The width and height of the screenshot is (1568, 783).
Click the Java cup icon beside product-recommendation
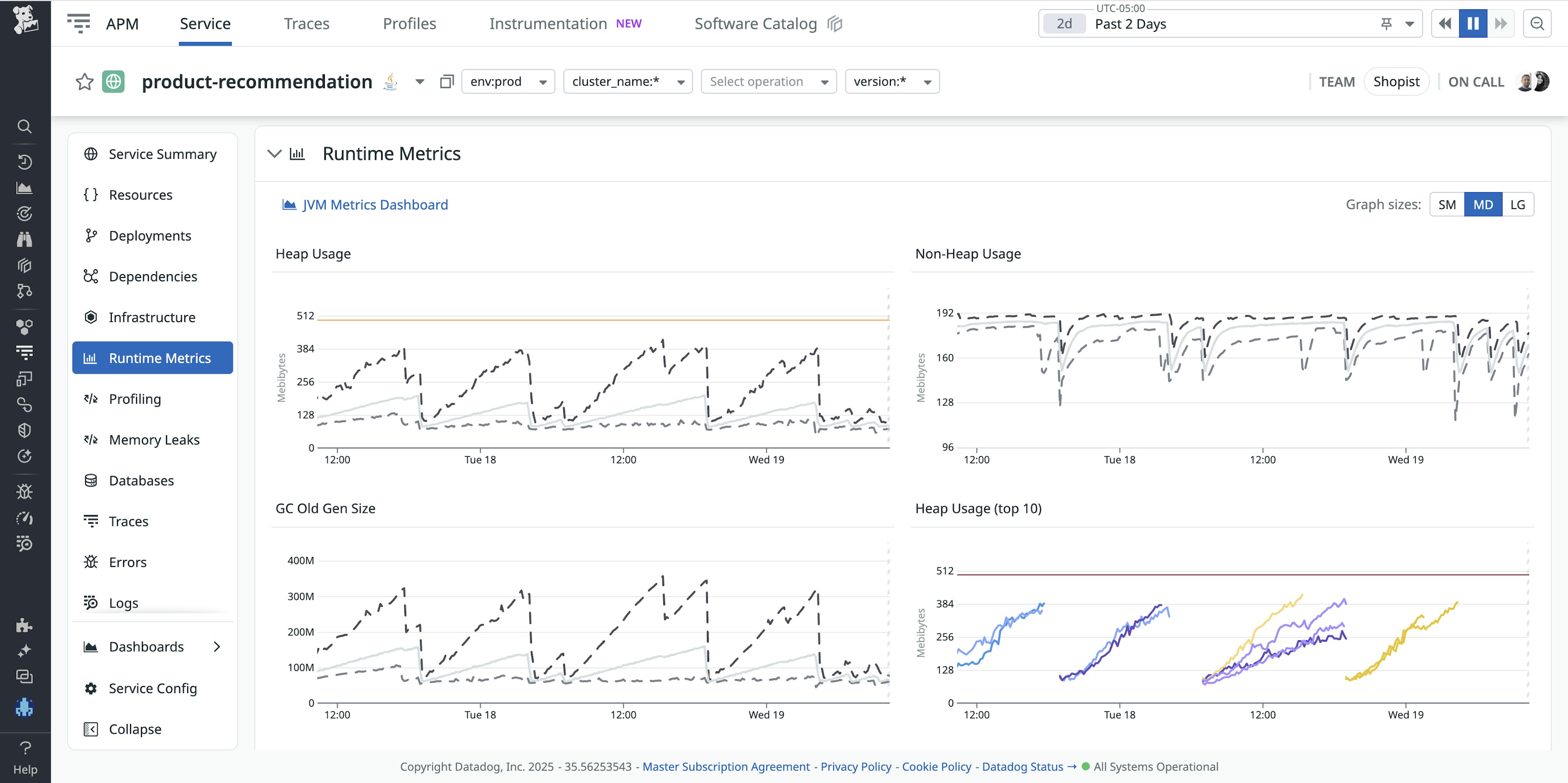point(390,81)
